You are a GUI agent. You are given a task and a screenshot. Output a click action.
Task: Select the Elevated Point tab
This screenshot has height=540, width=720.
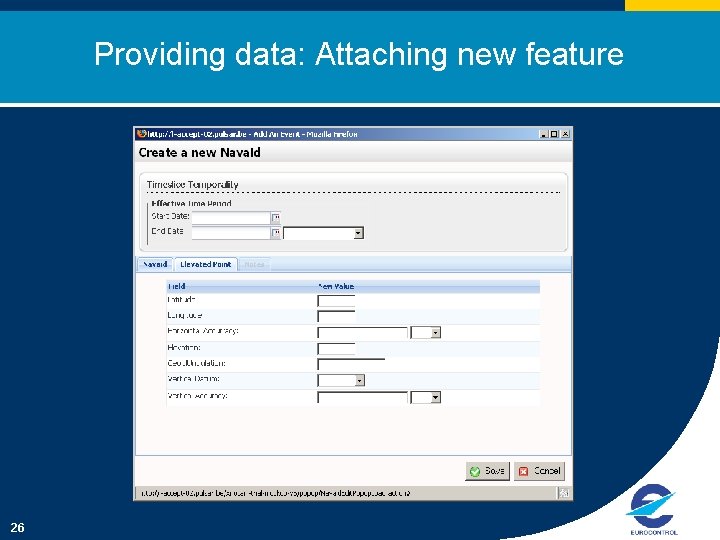coord(206,264)
